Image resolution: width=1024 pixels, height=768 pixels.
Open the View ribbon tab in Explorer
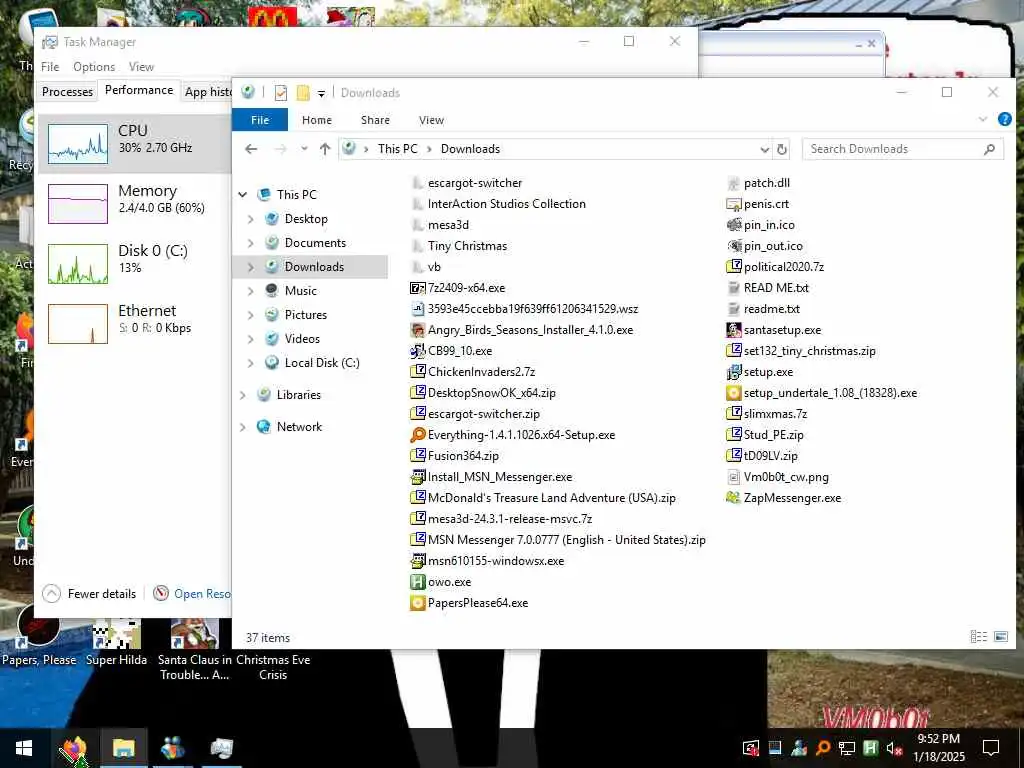(432, 120)
